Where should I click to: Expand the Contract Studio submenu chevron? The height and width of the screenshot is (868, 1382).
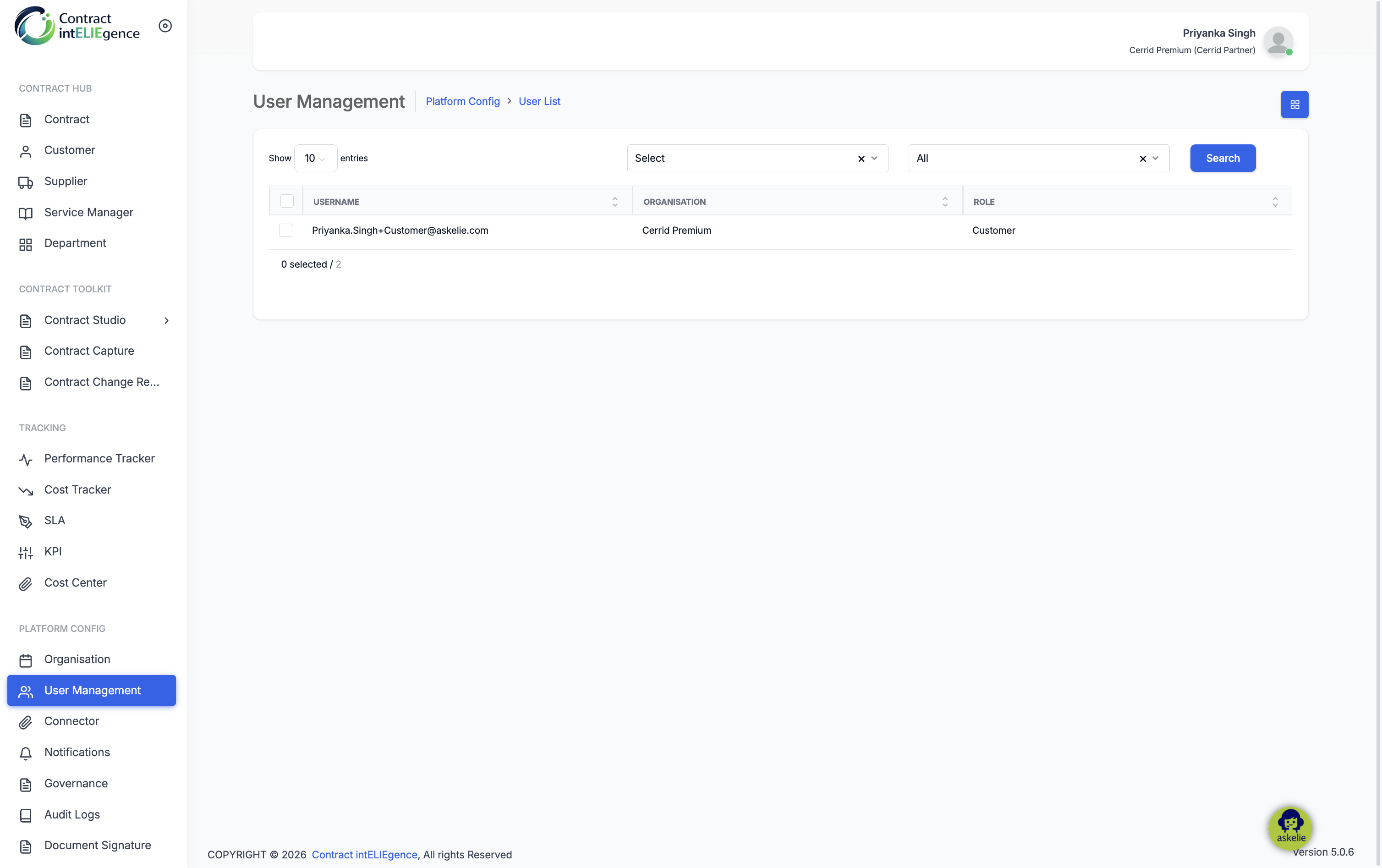click(x=166, y=320)
